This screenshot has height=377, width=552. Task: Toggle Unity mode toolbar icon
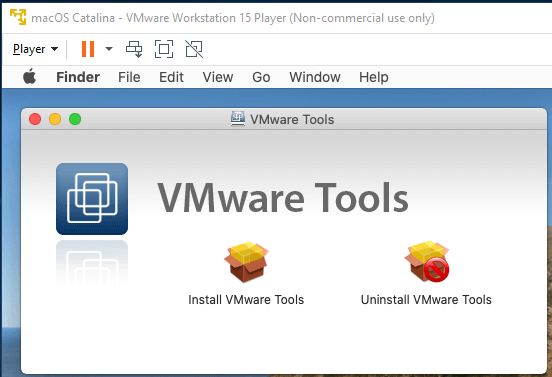194,49
